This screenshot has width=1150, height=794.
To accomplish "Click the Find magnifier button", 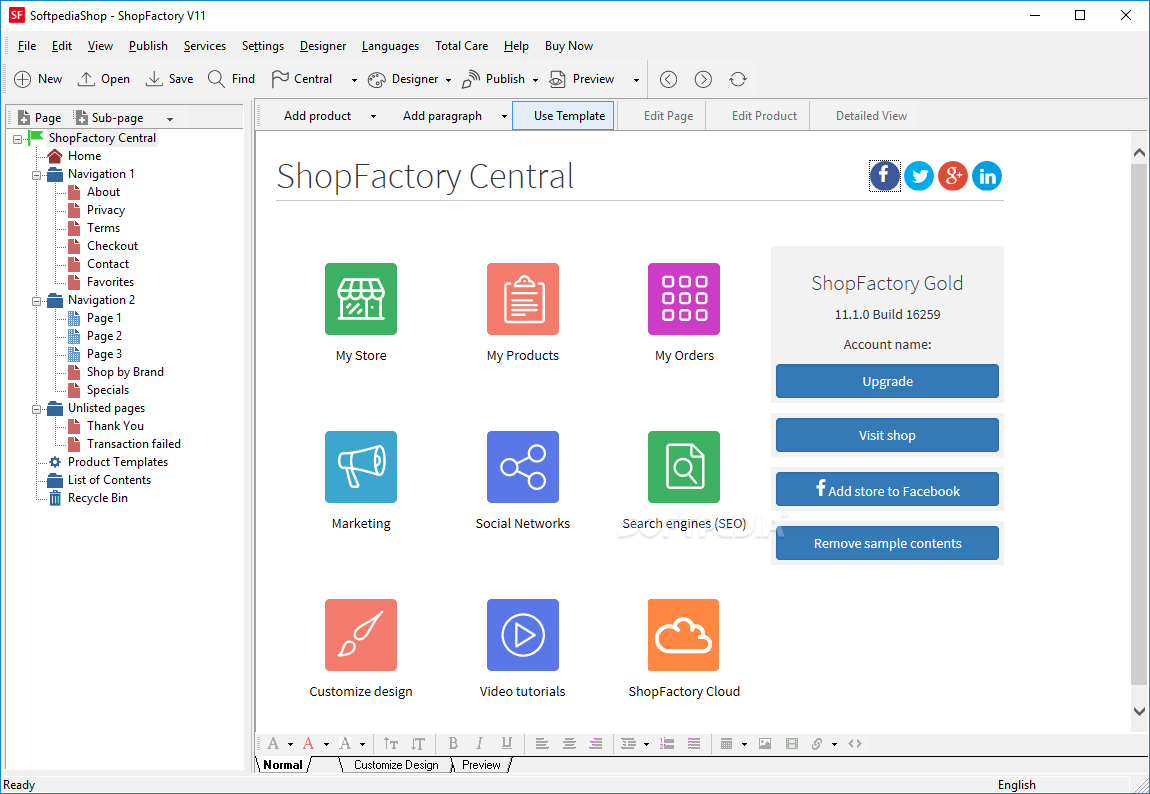I will 231,79.
